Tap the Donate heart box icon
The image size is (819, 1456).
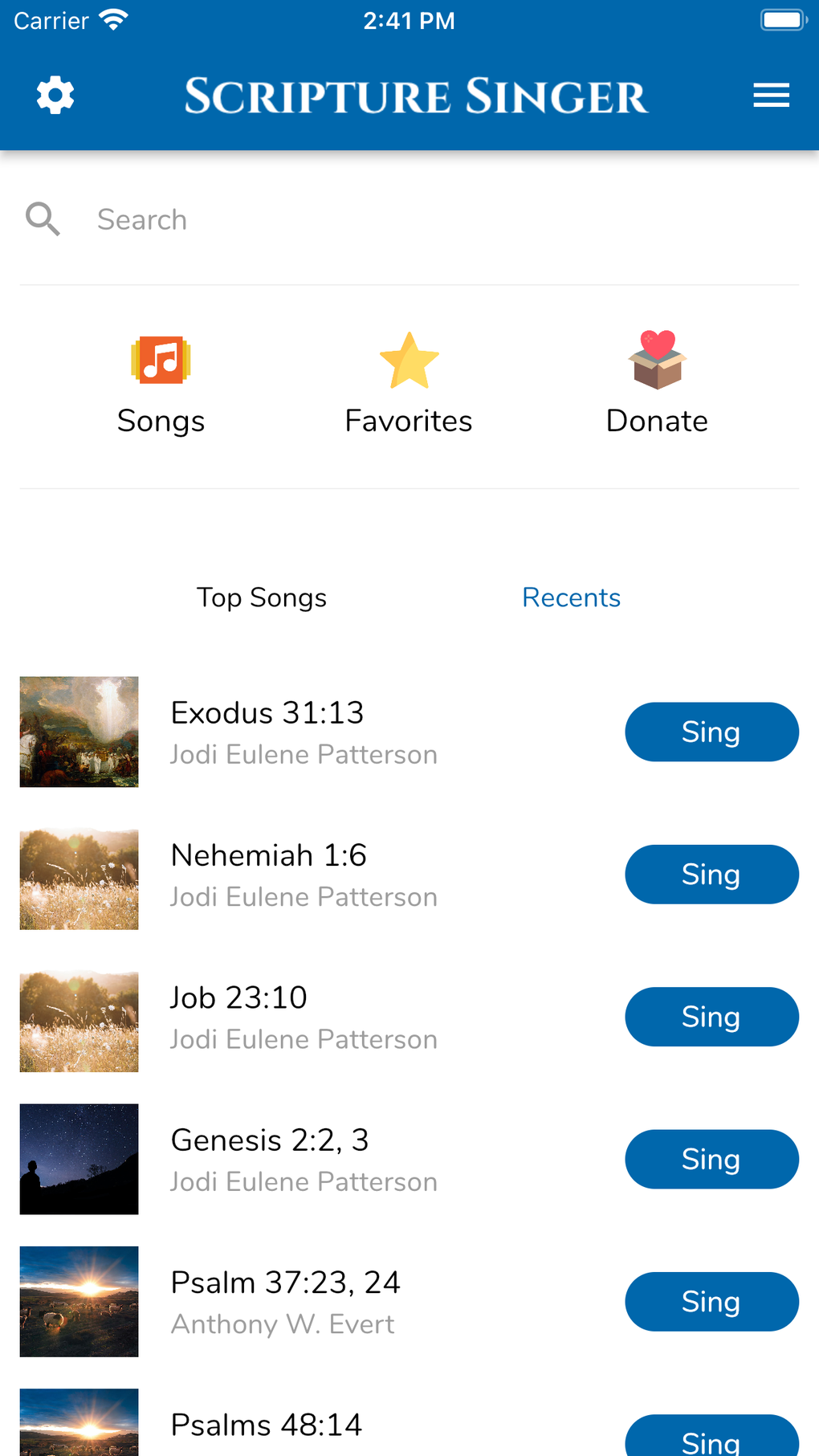tap(657, 360)
